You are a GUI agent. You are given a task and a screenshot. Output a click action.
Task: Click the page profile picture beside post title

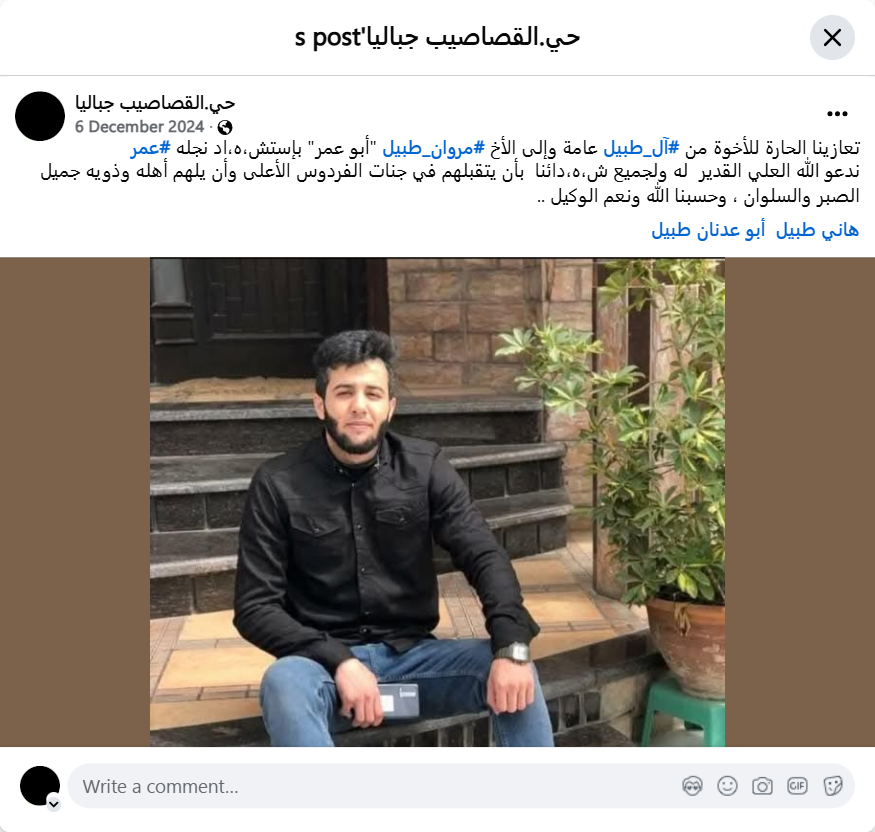[40, 116]
